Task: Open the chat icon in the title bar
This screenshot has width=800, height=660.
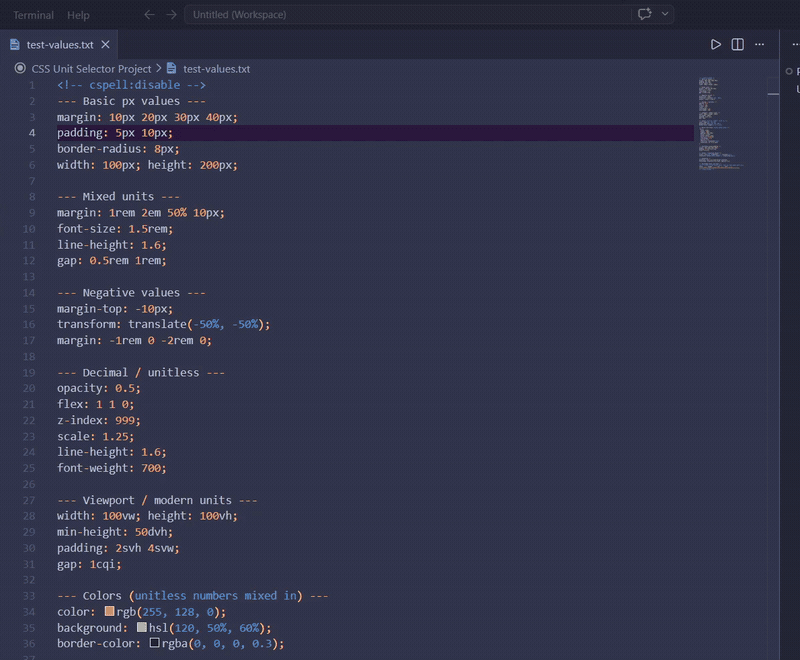Action: (644, 14)
